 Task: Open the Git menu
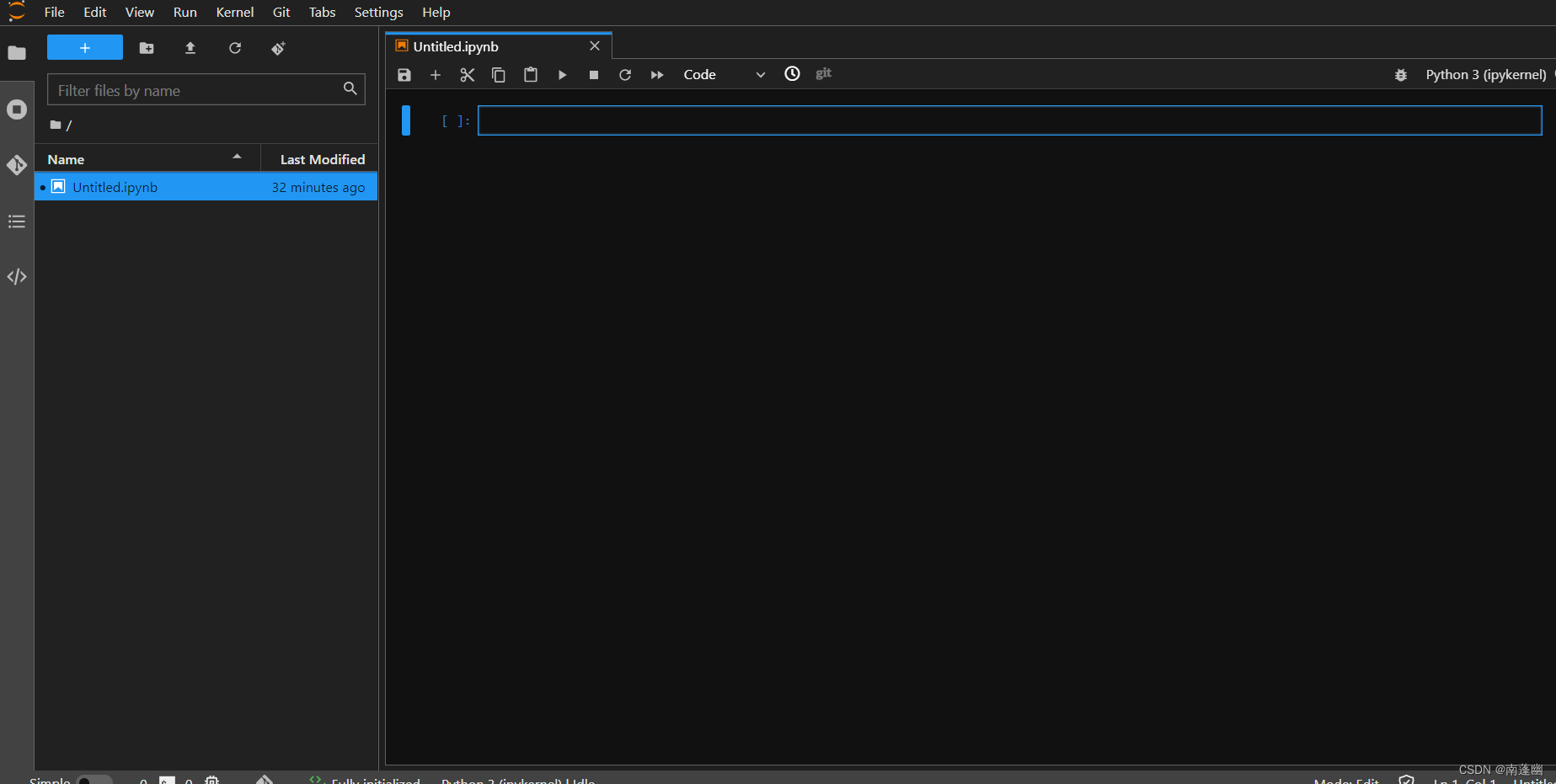point(281,12)
